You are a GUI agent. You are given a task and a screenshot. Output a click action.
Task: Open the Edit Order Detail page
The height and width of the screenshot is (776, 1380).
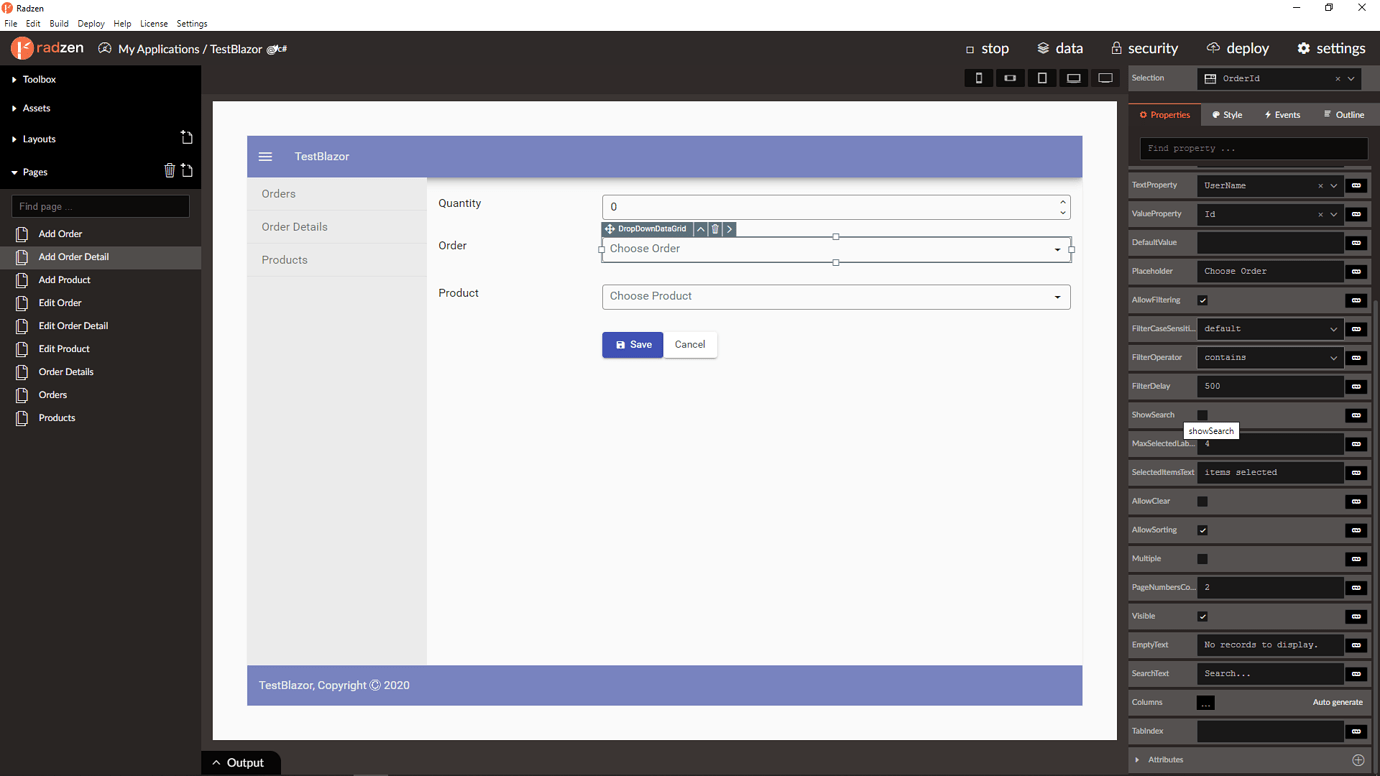pos(73,326)
